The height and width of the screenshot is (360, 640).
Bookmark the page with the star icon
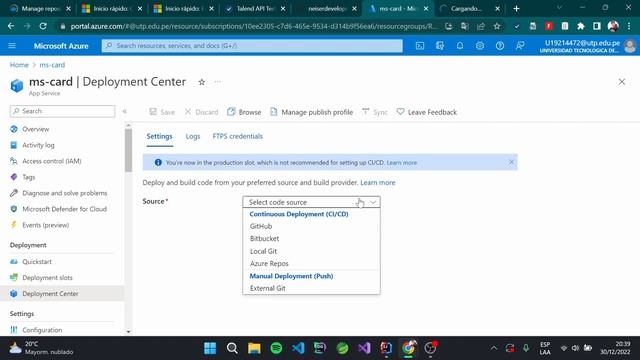click(x=497, y=26)
